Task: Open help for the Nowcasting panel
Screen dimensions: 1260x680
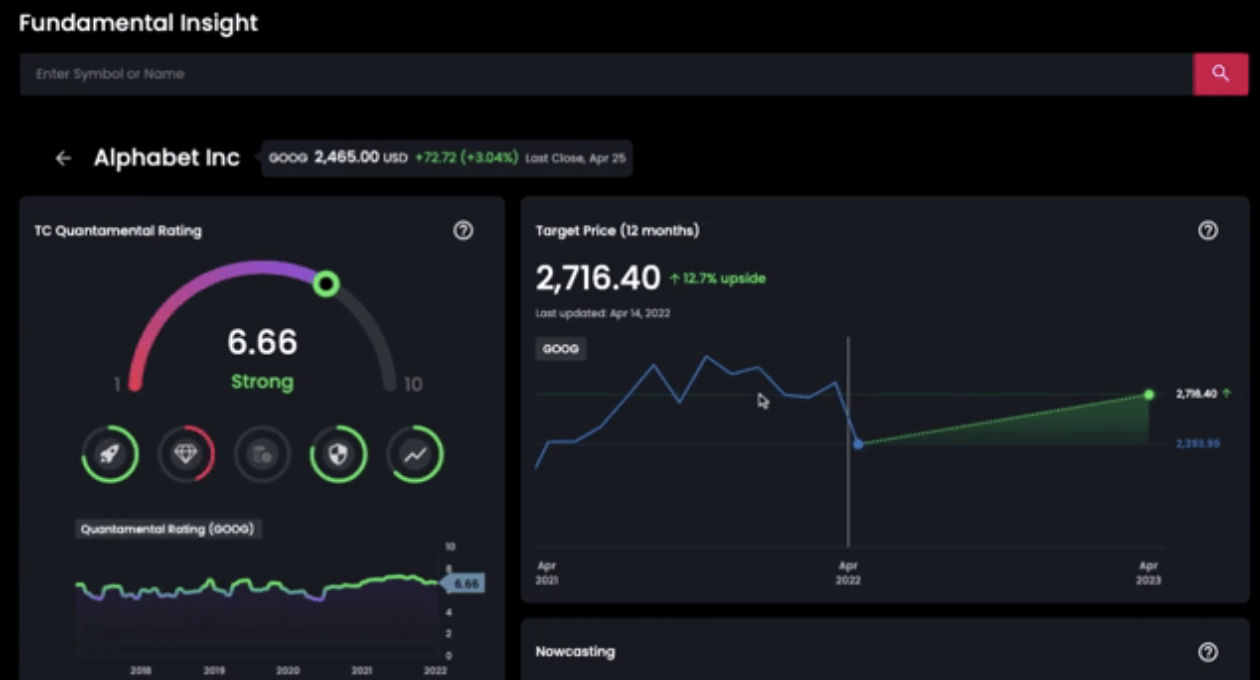Action: (1208, 652)
